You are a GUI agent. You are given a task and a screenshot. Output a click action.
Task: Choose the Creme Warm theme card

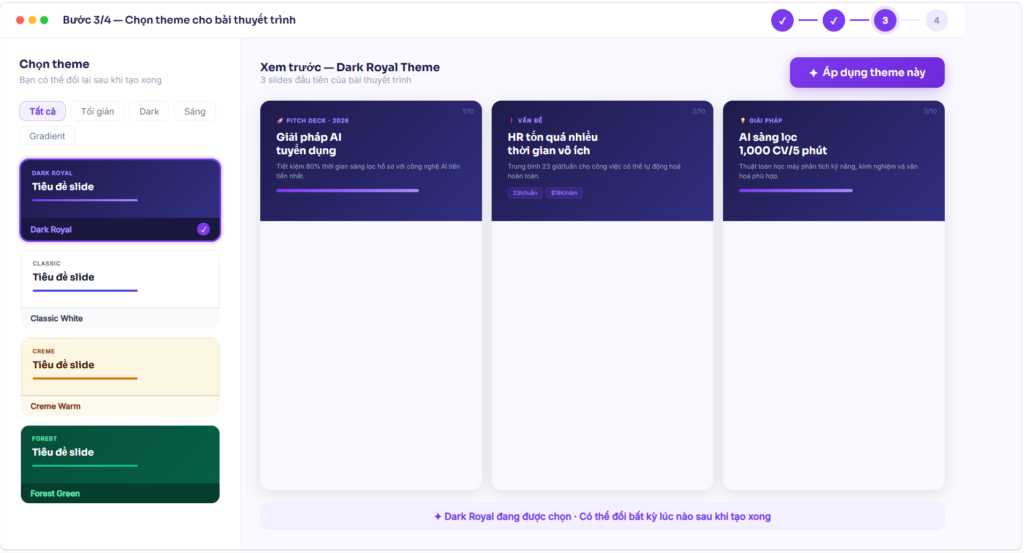[x=120, y=377]
